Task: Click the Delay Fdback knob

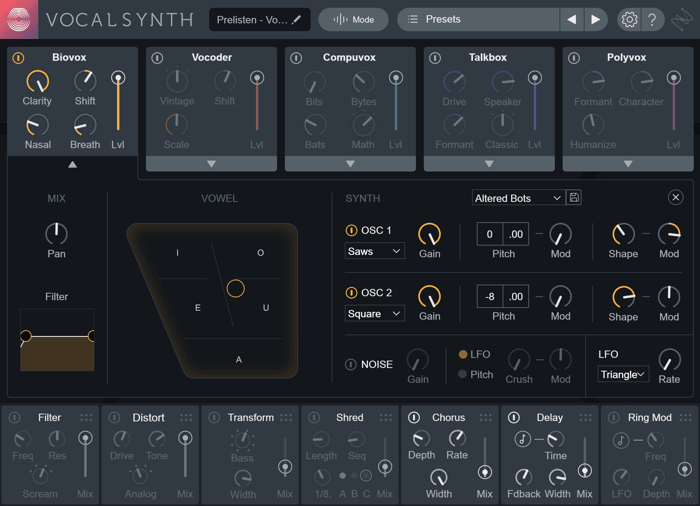Action: [524, 477]
